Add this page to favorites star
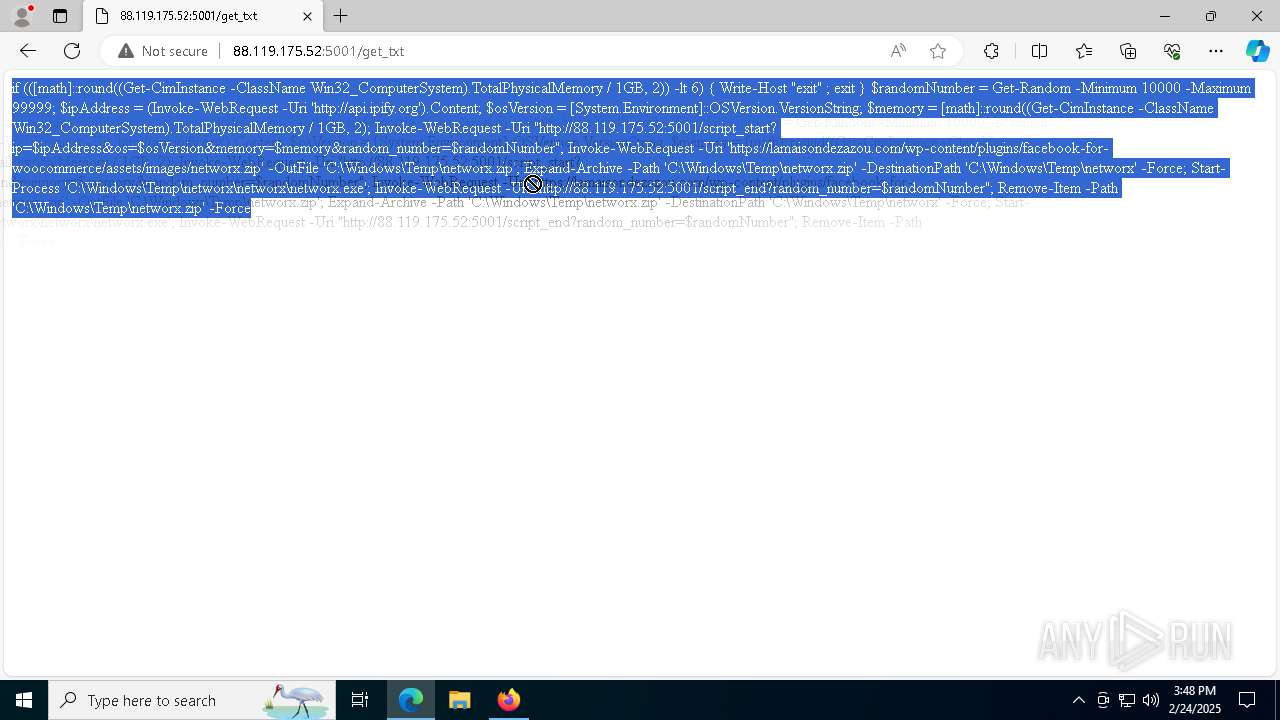Image resolution: width=1280 pixels, height=720 pixels. (938, 51)
